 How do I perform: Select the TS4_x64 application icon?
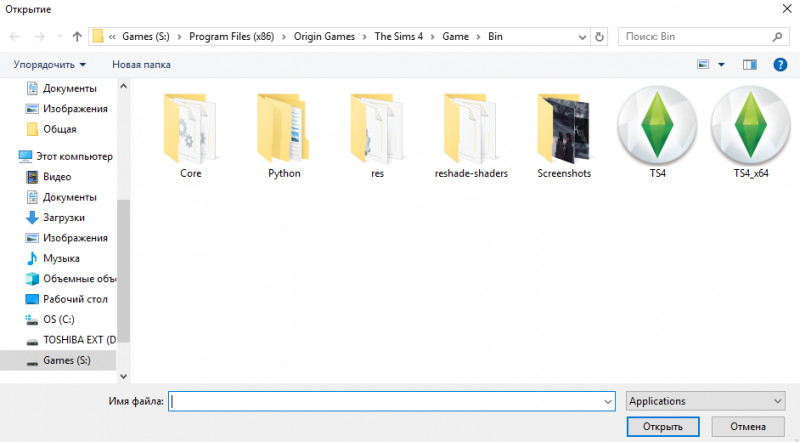coord(751,126)
